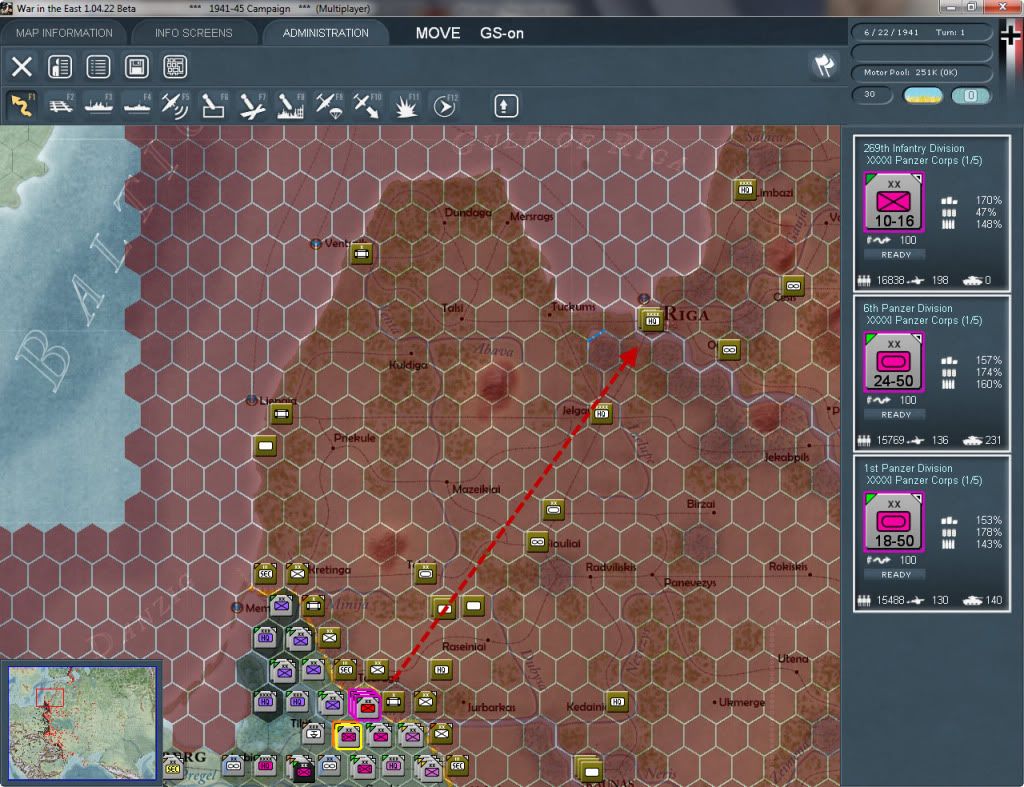Viewport: 1024px width, 787px height.
Task: Click the Dundaga town label
Action: [x=468, y=212]
